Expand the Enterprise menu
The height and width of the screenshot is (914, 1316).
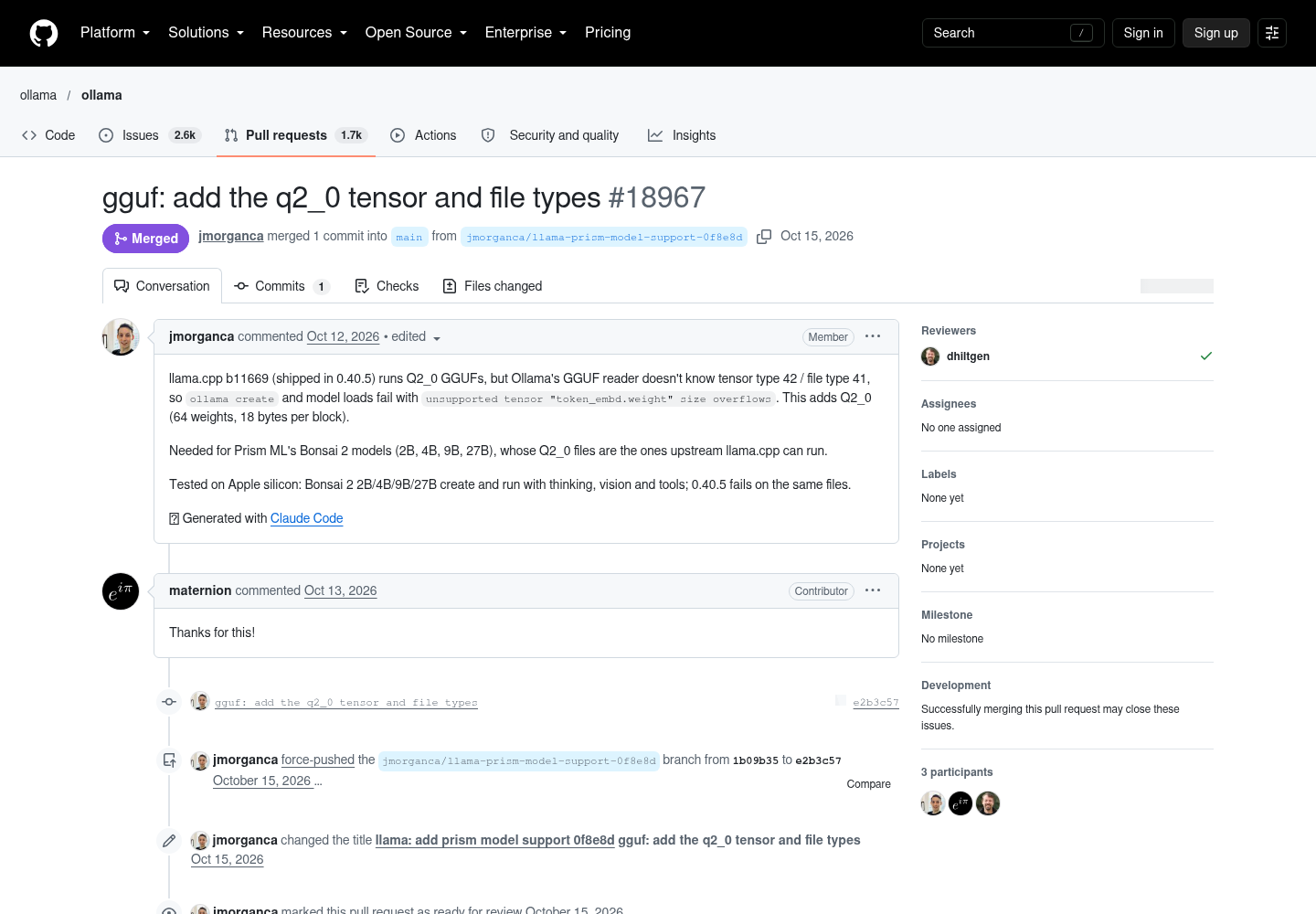tap(525, 33)
